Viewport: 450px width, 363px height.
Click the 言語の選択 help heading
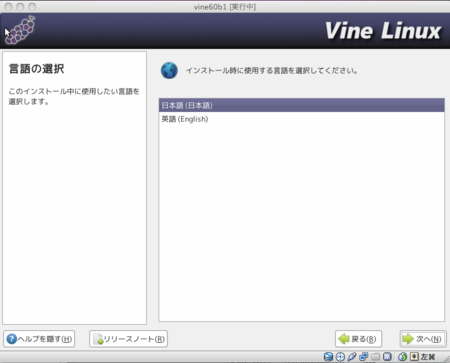[x=36, y=69]
